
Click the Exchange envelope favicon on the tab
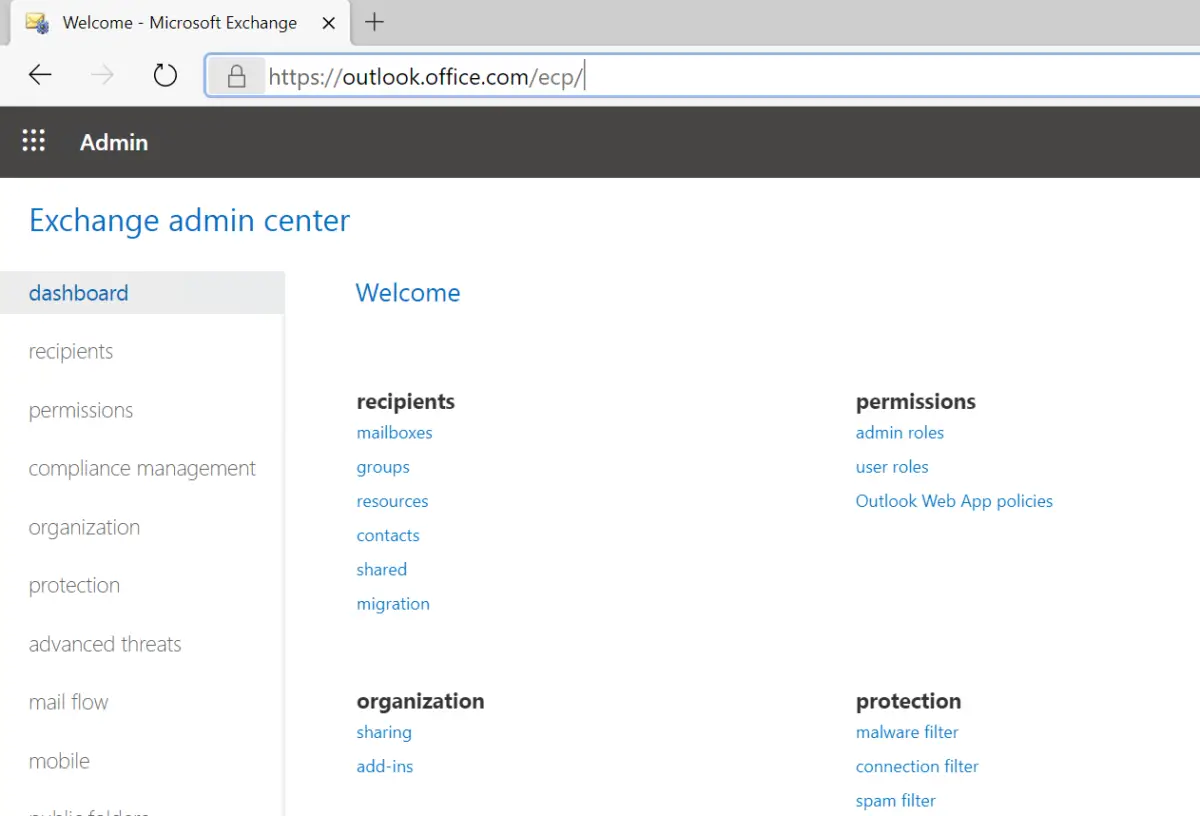click(36, 22)
